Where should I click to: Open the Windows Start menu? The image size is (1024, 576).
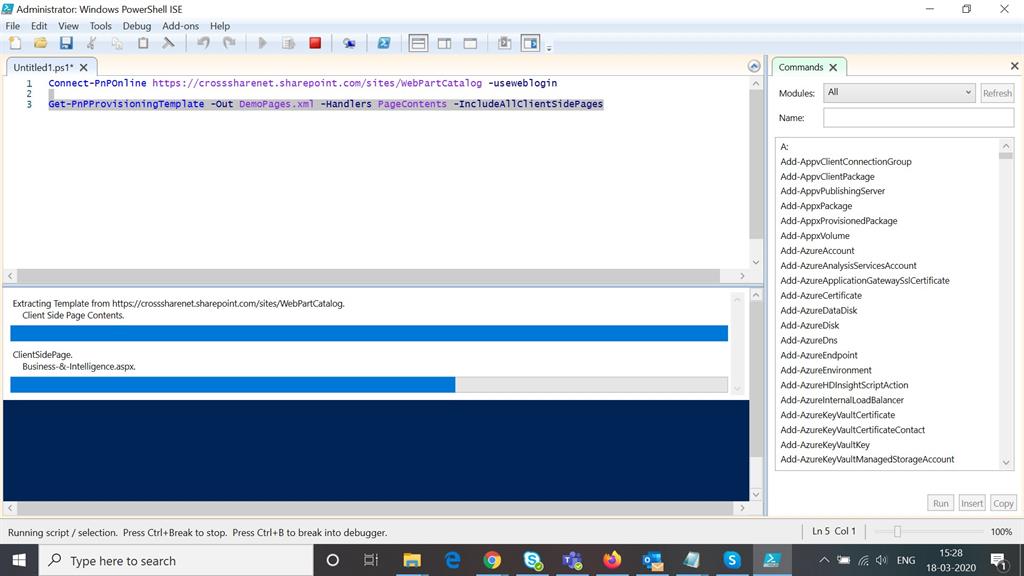coord(19,560)
